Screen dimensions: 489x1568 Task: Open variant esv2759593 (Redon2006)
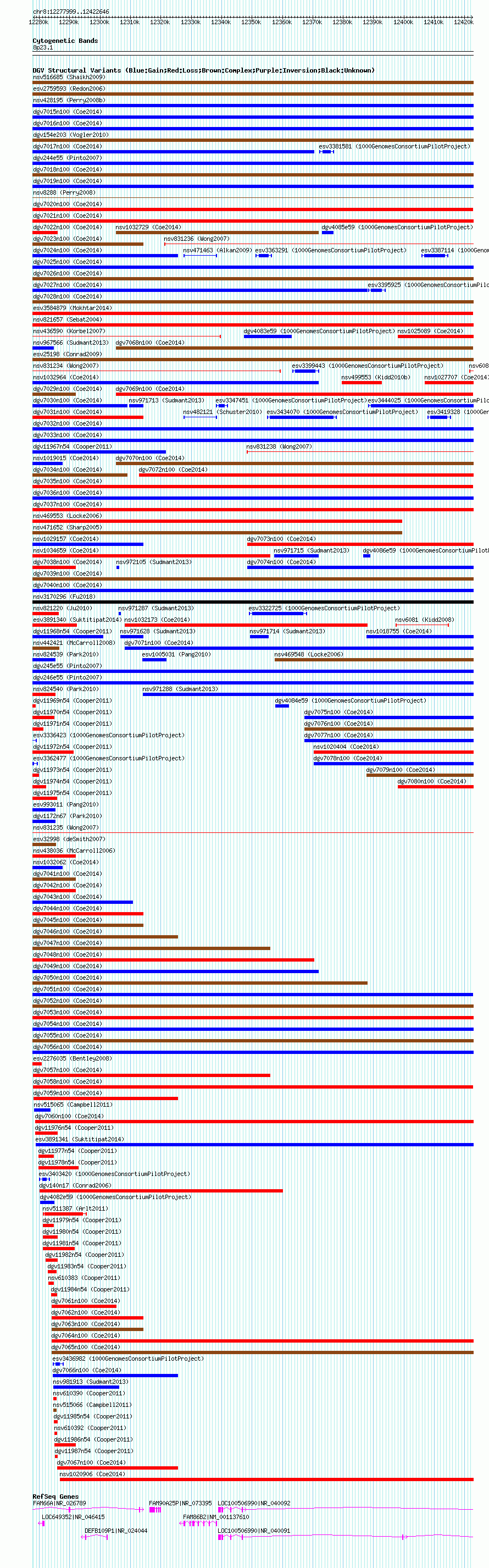pos(69,89)
